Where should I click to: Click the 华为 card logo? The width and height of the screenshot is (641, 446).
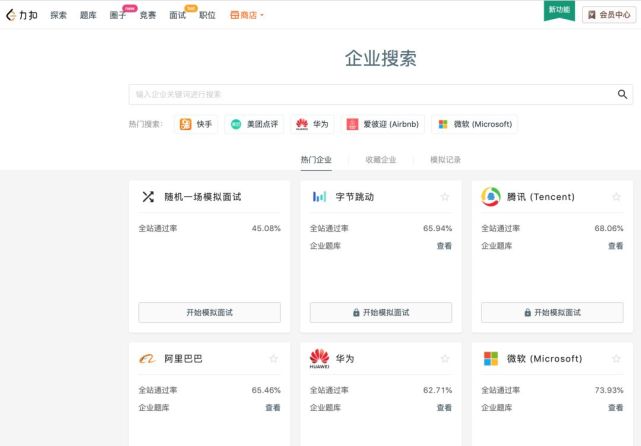click(319, 359)
